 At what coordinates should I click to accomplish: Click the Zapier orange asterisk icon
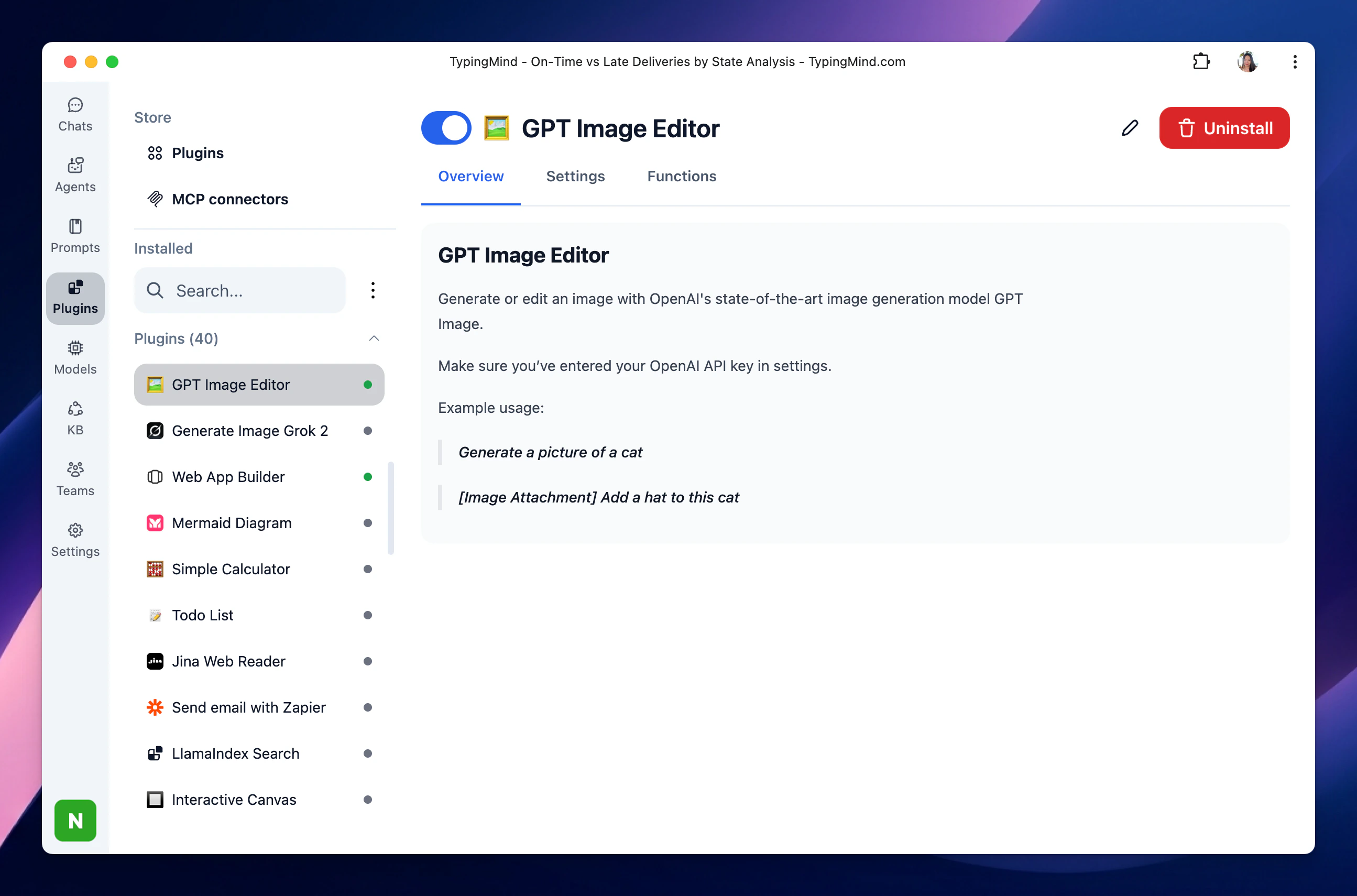pyautogui.click(x=155, y=707)
